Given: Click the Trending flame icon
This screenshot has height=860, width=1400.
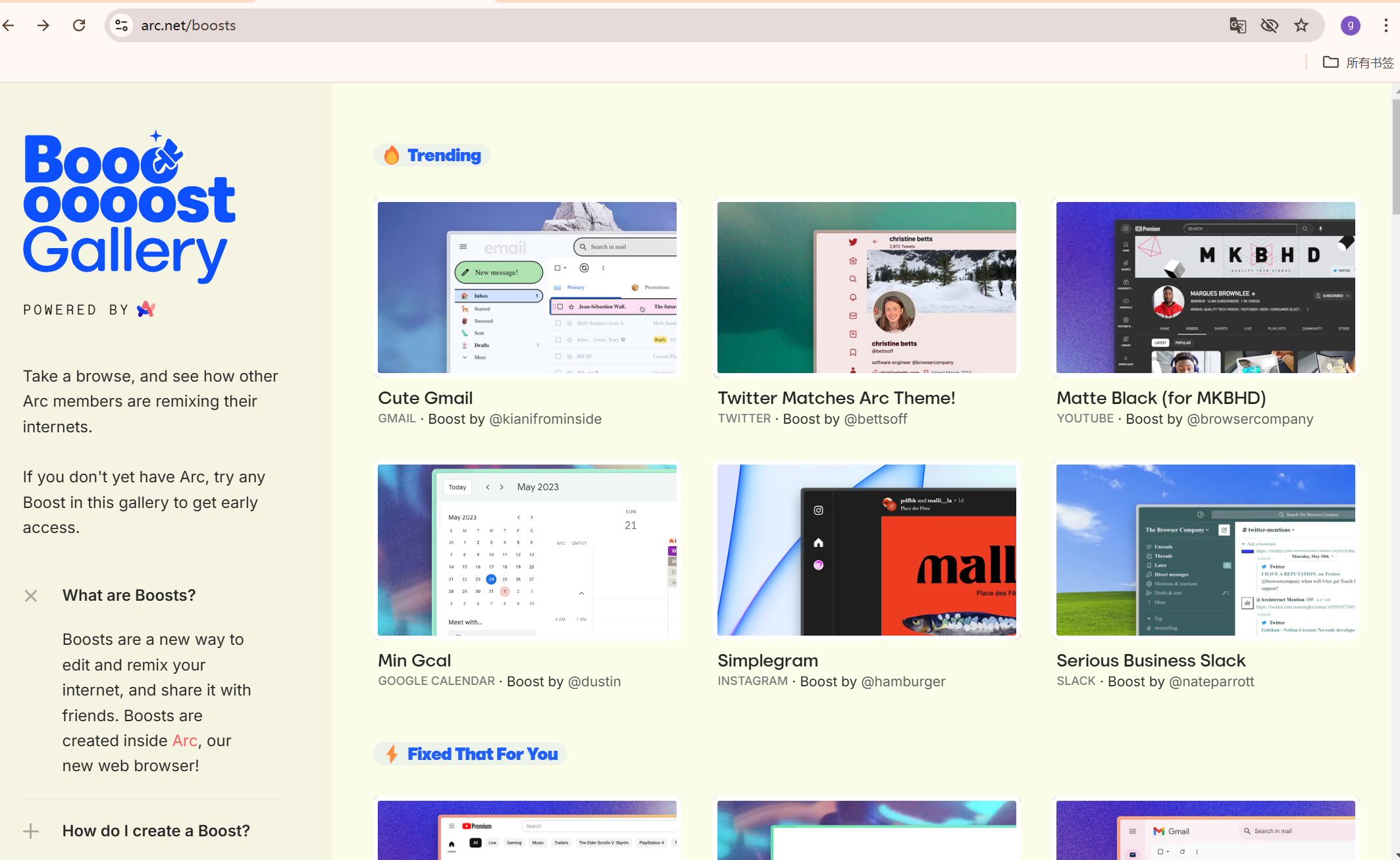Looking at the screenshot, I should (392, 155).
